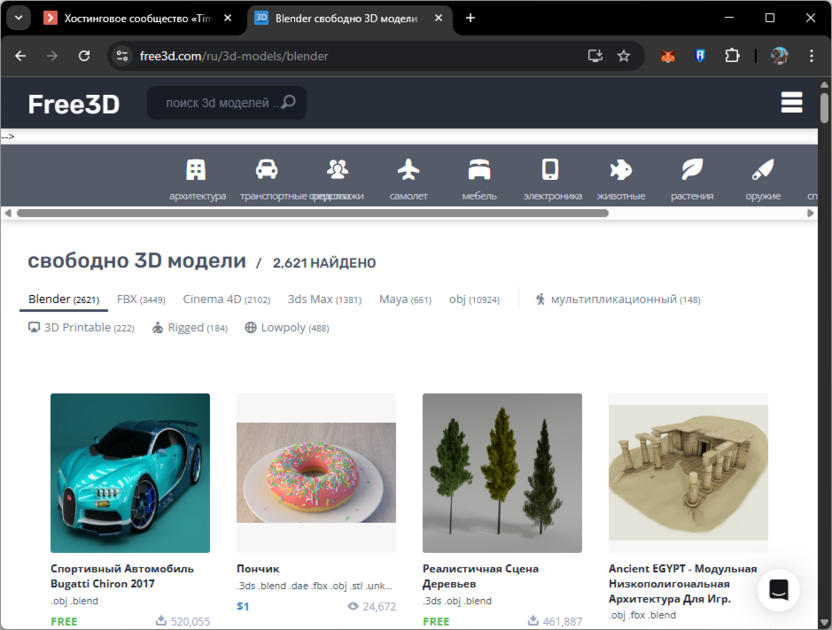Filter by Rigged (184)
Screen dimensions: 832x630
tap(190, 327)
